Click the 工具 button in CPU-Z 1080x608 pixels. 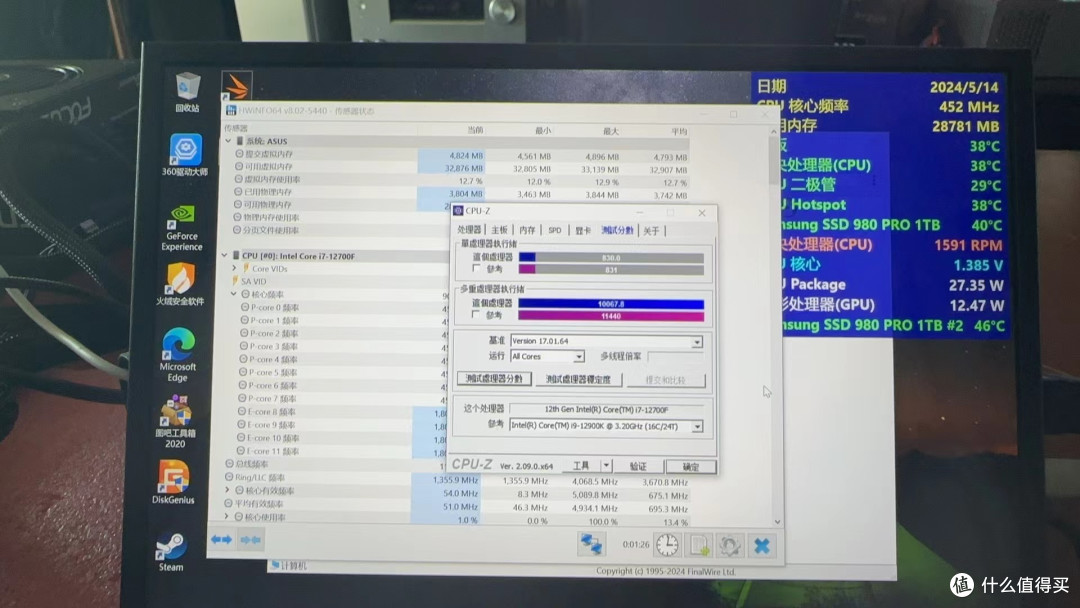(x=581, y=466)
